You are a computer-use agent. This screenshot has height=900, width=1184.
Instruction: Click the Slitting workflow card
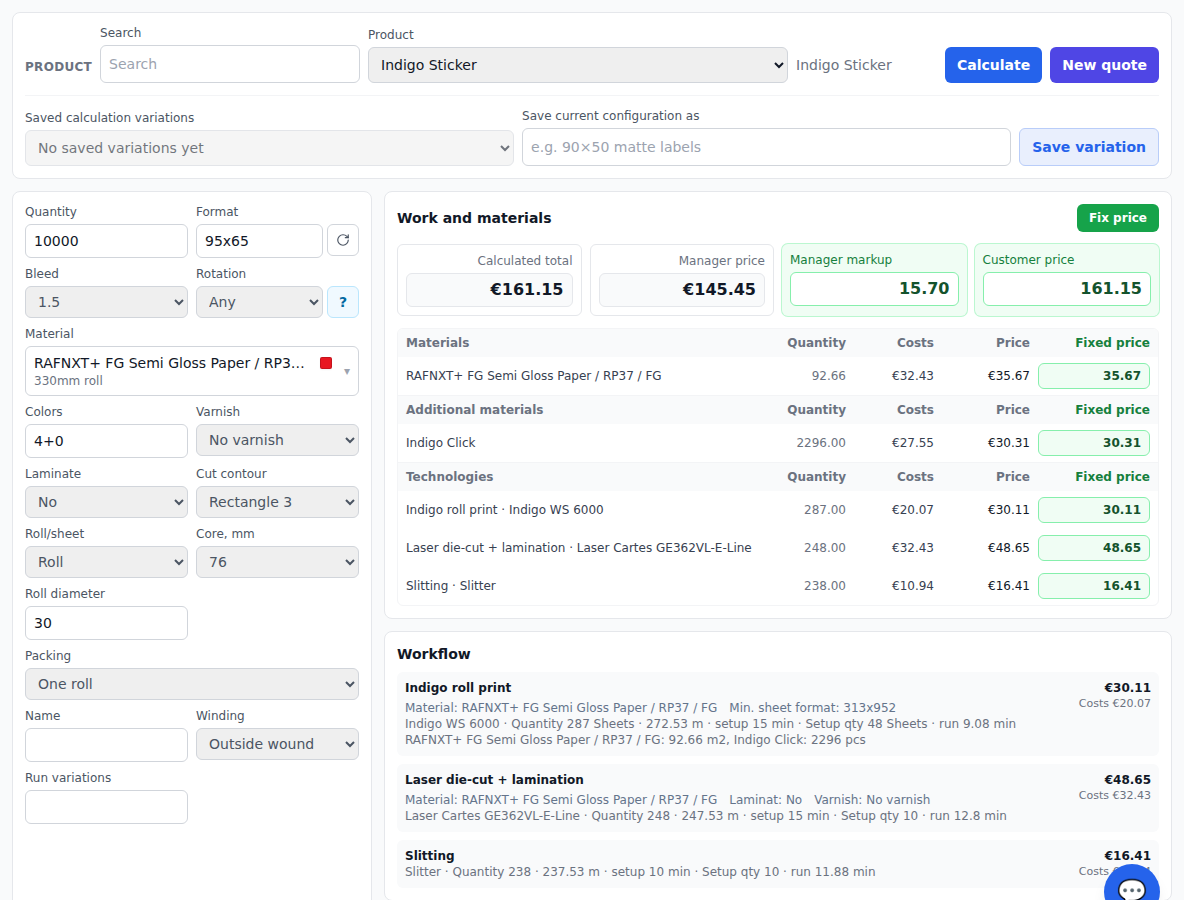(778, 864)
